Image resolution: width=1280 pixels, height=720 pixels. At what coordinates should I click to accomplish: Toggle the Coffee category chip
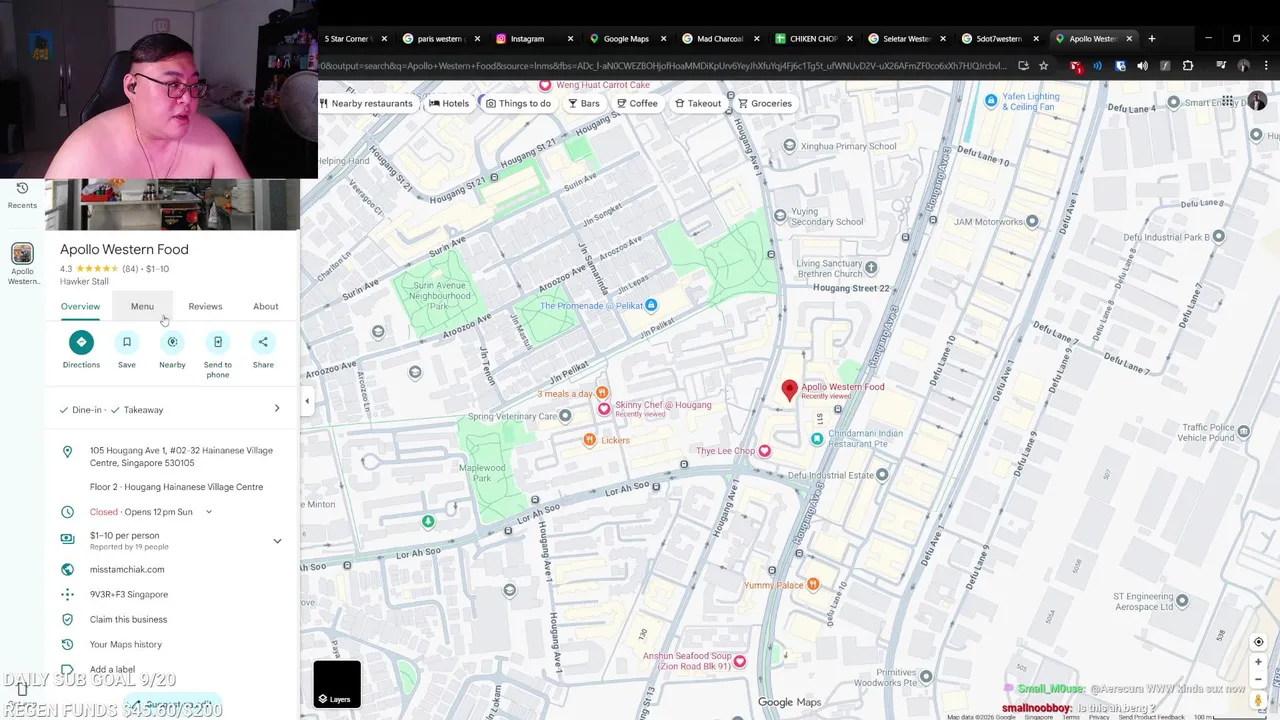pyautogui.click(x=637, y=103)
